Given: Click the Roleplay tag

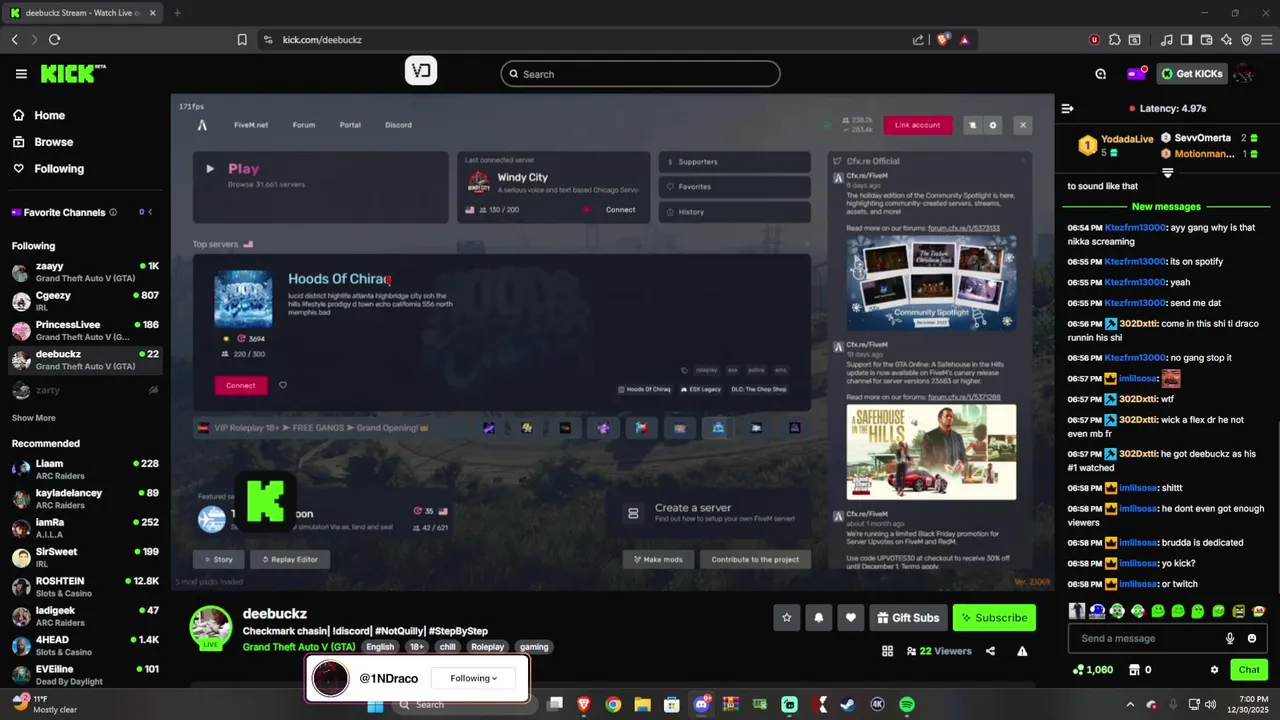Looking at the screenshot, I should tap(488, 647).
